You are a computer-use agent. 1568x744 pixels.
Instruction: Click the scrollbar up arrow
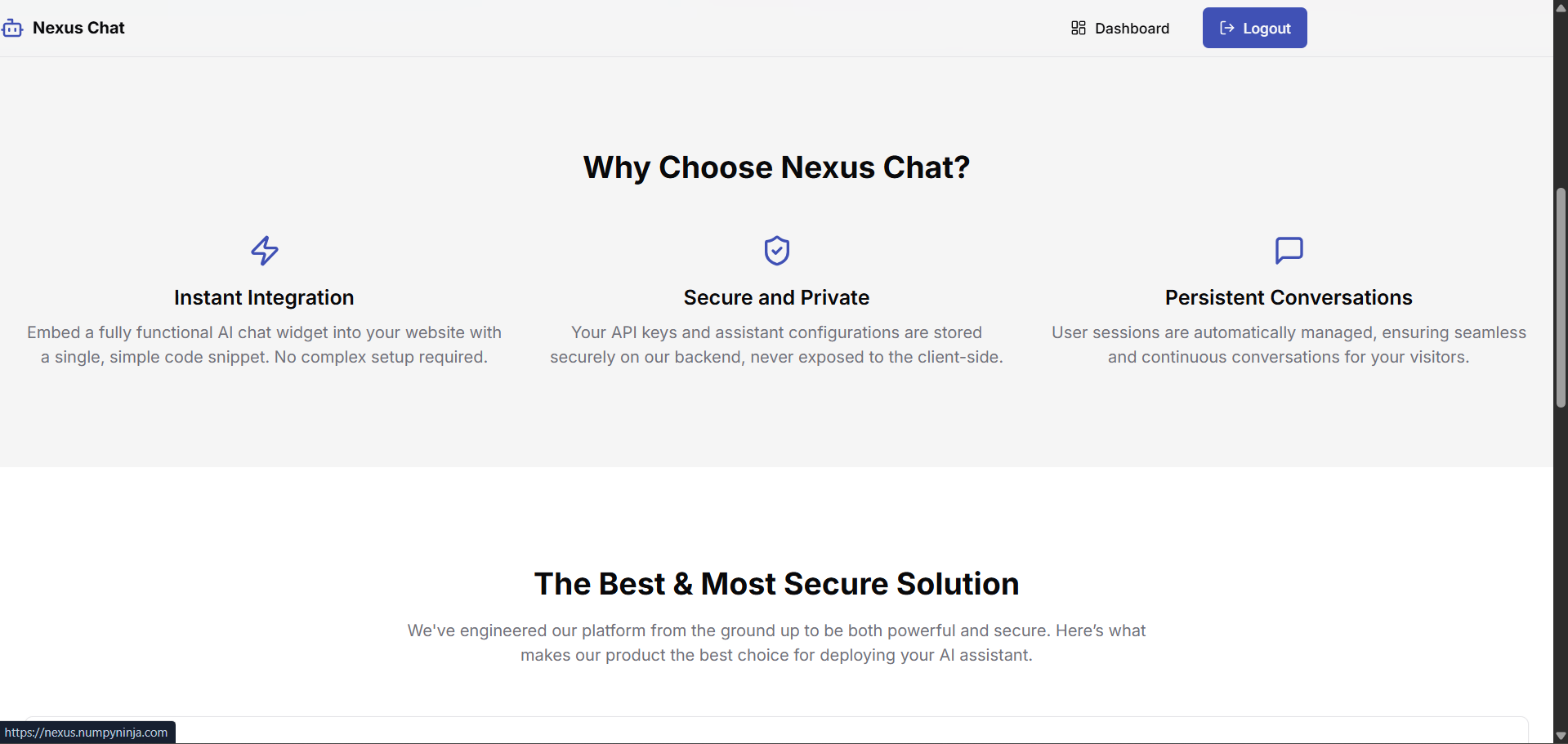click(x=1561, y=7)
